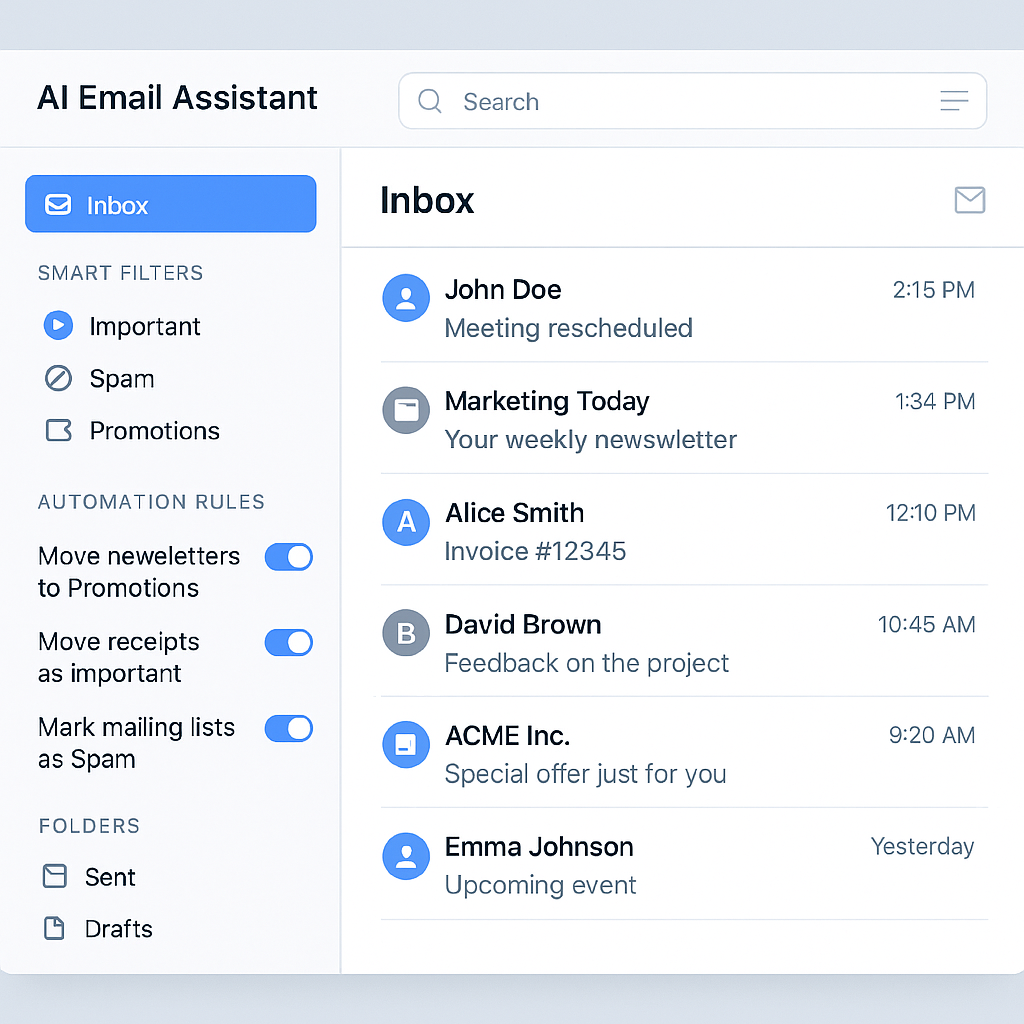Open the search filter lines icon
Screen dimensions: 1024x1024
tap(954, 101)
